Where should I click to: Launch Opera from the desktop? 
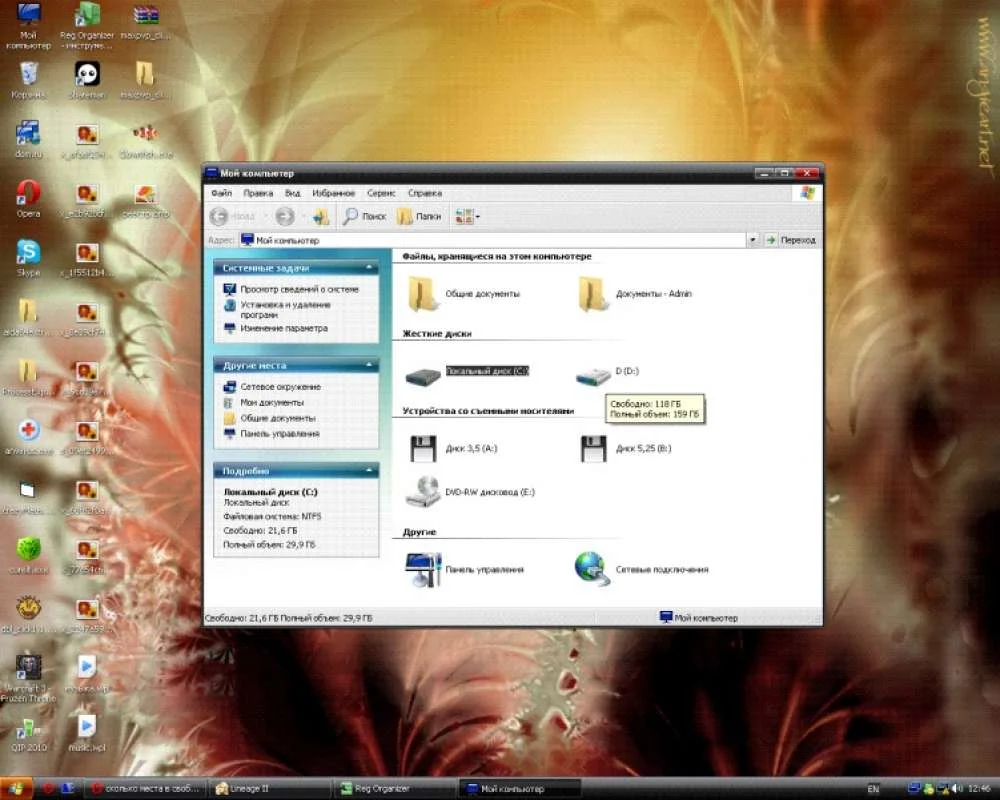click(28, 194)
